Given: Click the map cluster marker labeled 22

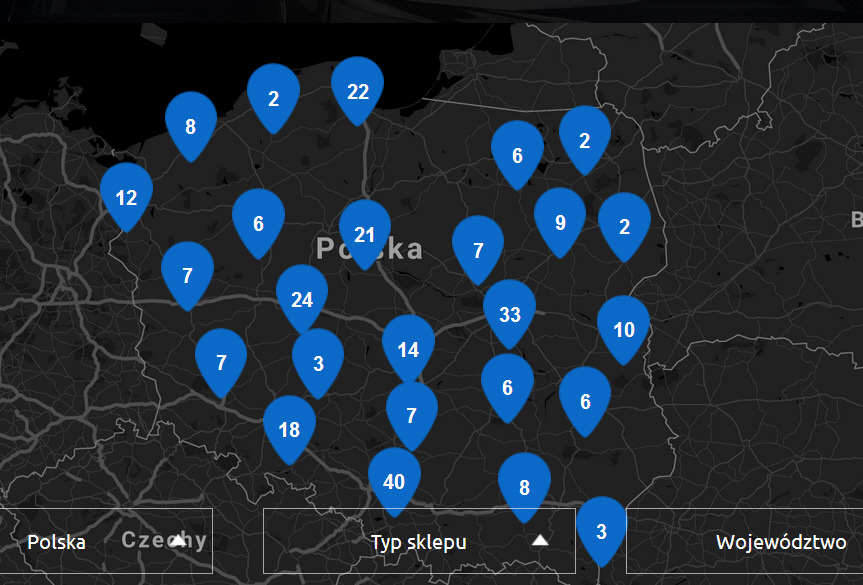Looking at the screenshot, I should tap(358, 91).
